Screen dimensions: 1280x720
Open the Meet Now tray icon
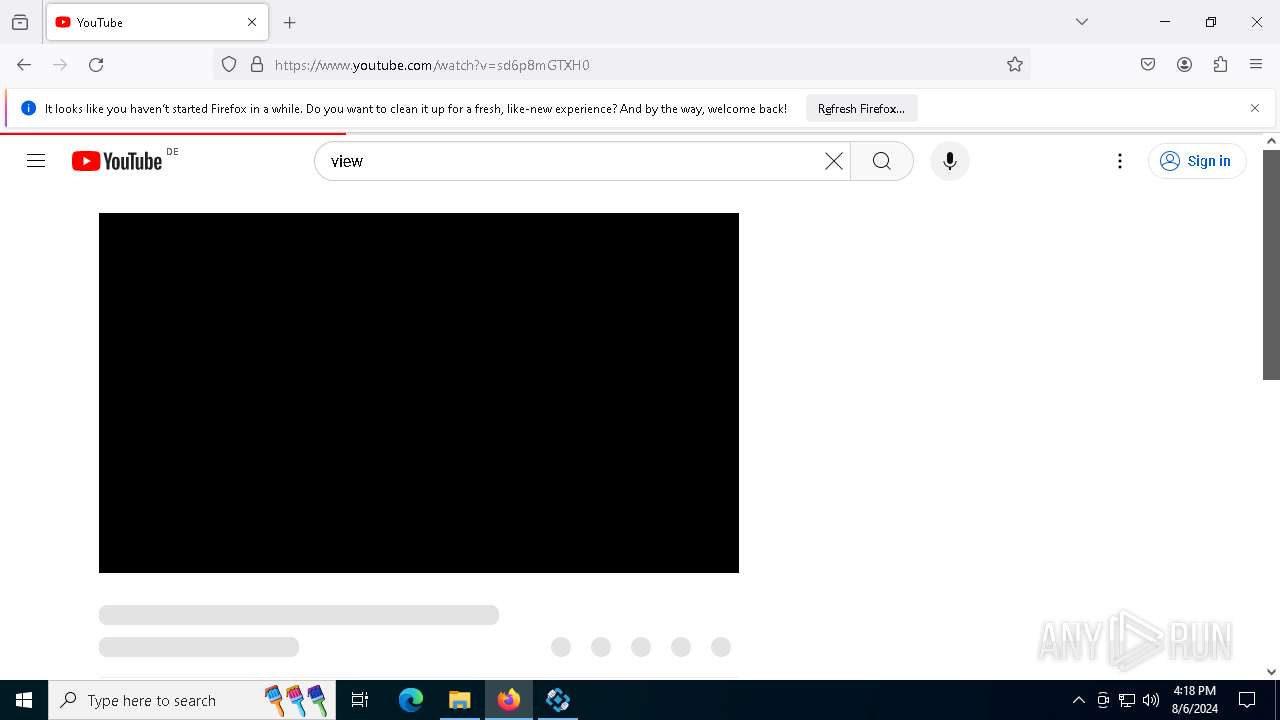click(x=1103, y=700)
